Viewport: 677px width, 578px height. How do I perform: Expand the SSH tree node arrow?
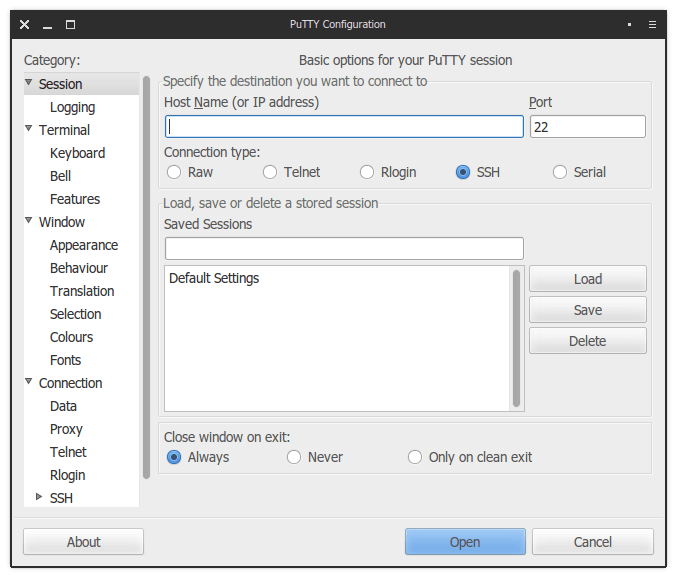(x=39, y=497)
